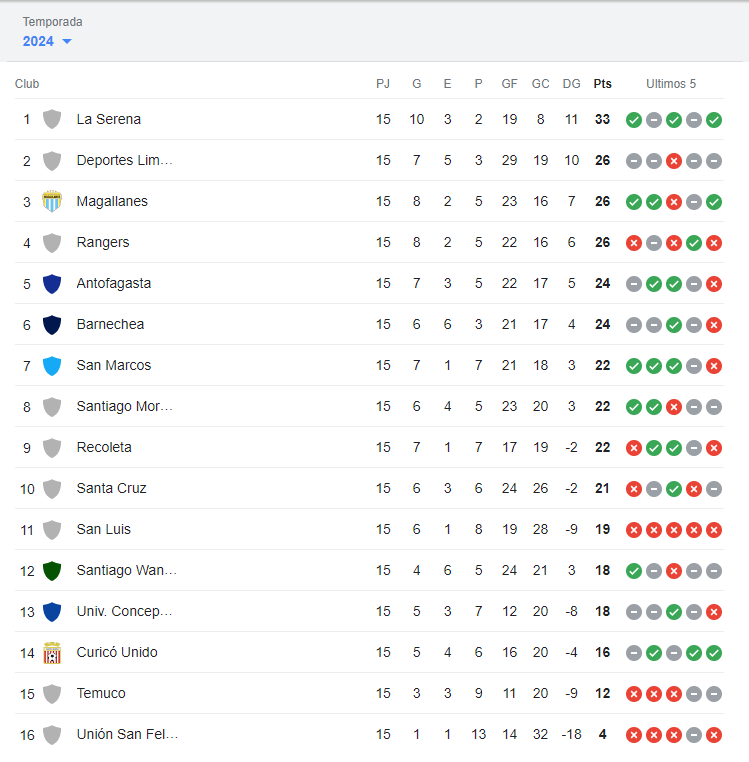Sort table by Pts column header
The height and width of the screenshot is (762, 749).
click(x=602, y=84)
